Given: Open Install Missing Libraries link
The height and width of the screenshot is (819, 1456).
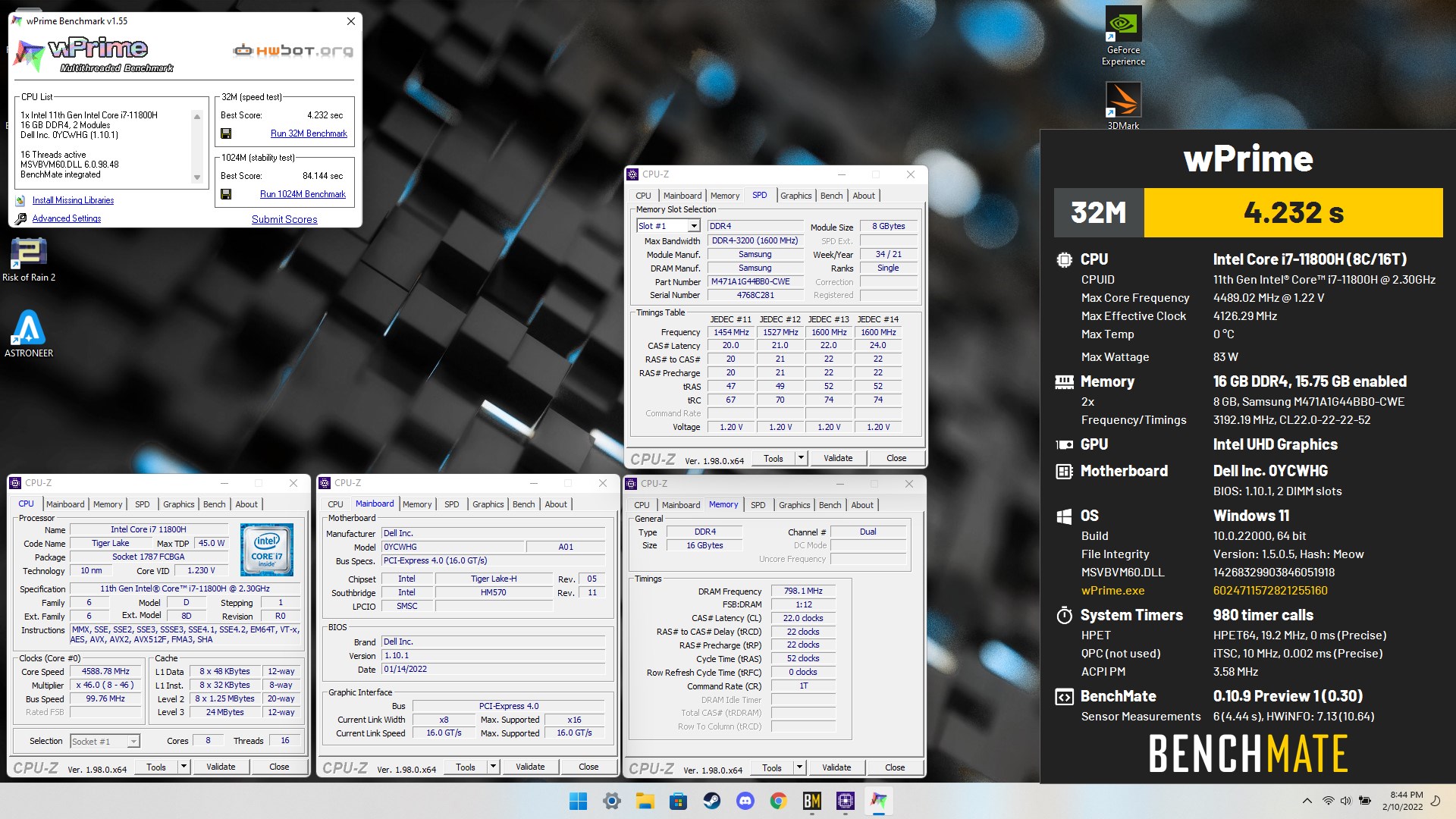Looking at the screenshot, I should [73, 201].
